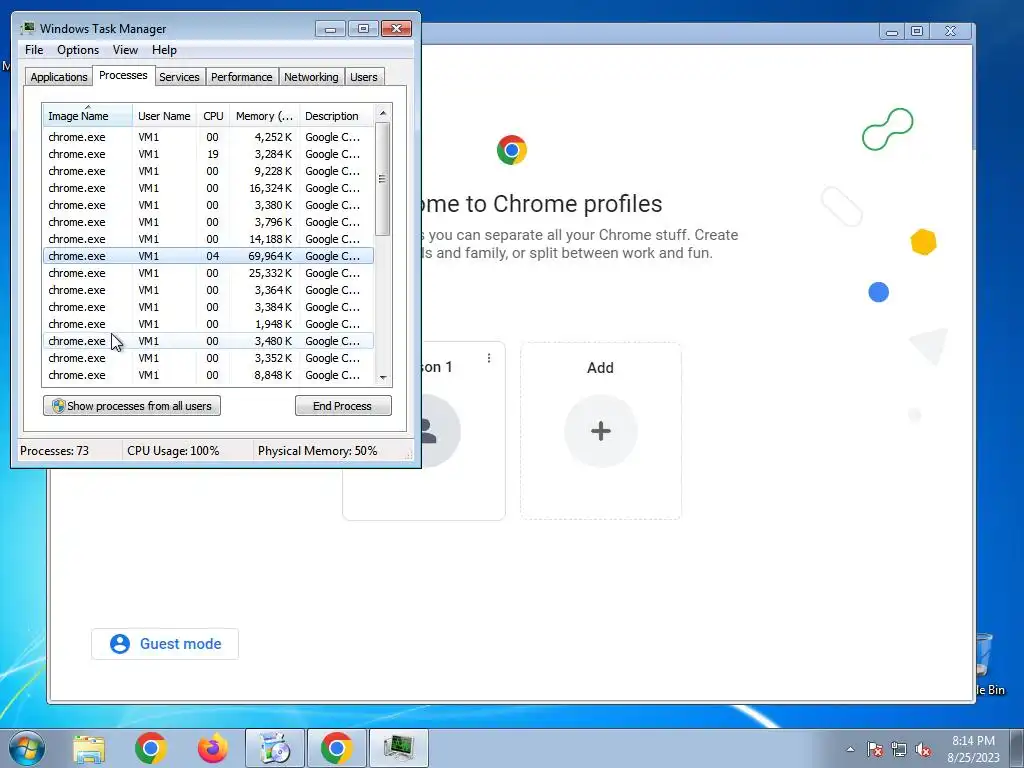Screen dimensions: 1024x768
Task: Click the End Process button
Action: (x=343, y=406)
